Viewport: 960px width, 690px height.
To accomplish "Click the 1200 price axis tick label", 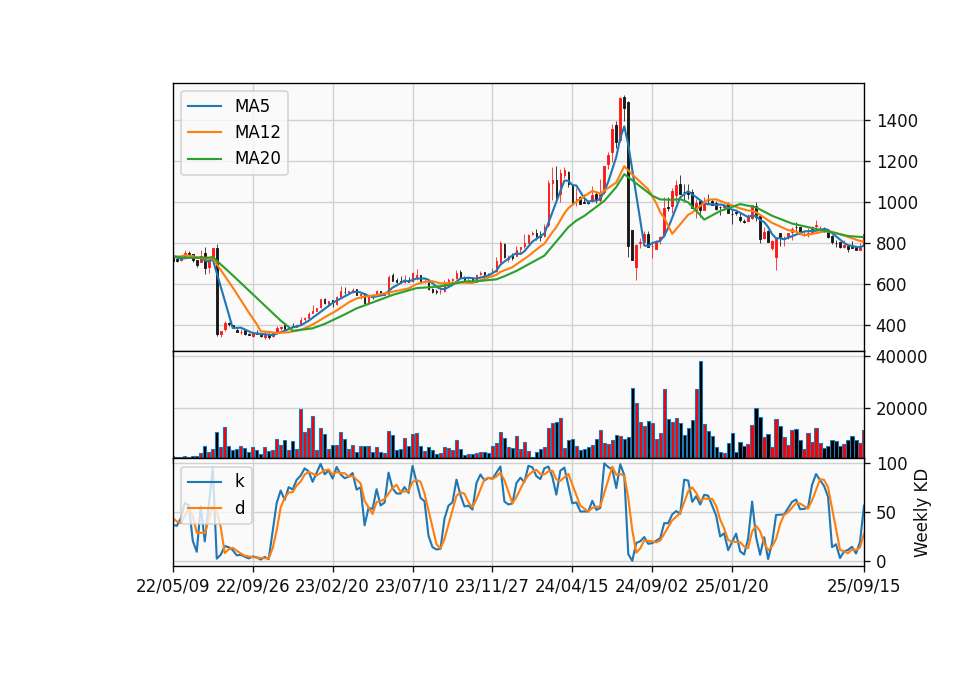I will 897,162.
